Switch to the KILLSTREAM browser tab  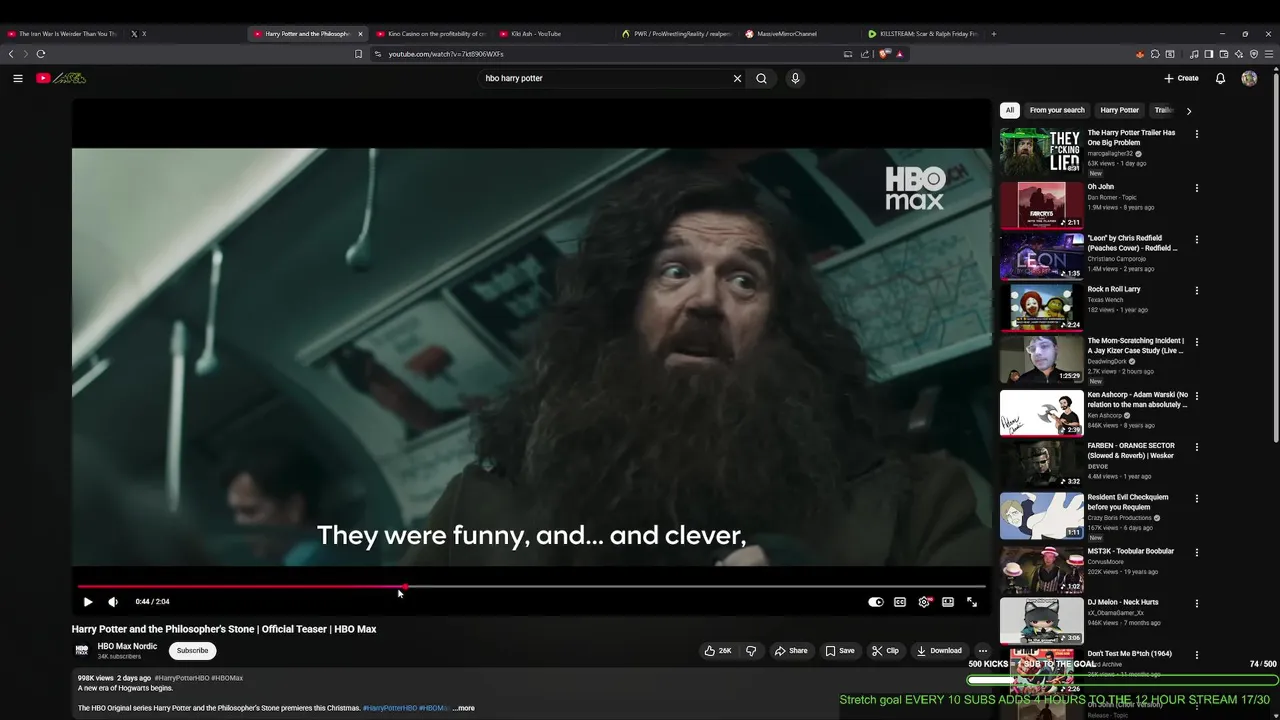coord(923,34)
